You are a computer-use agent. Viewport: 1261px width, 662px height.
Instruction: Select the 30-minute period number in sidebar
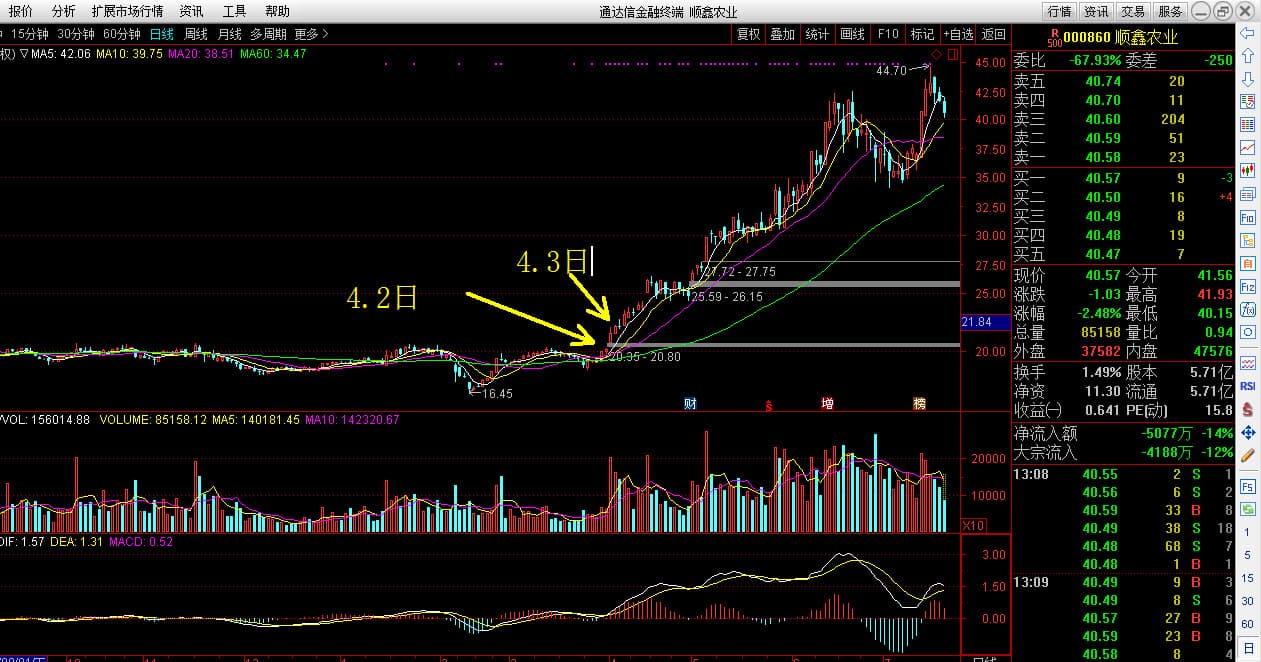(1247, 601)
